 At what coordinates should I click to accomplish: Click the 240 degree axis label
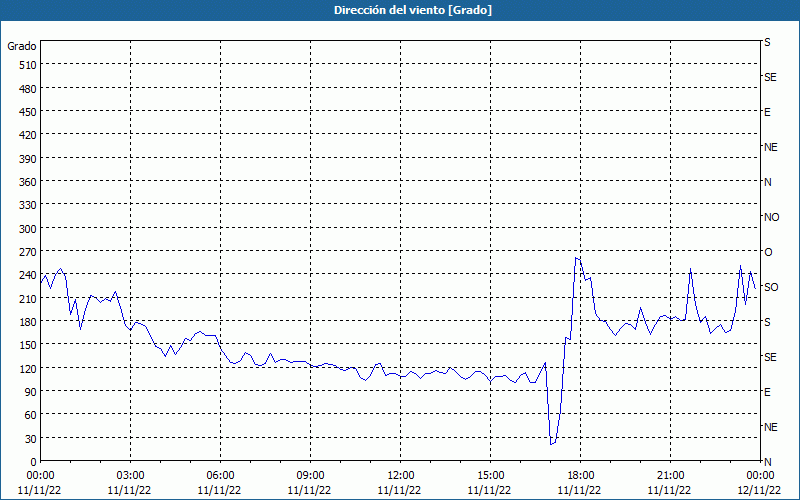point(28,276)
